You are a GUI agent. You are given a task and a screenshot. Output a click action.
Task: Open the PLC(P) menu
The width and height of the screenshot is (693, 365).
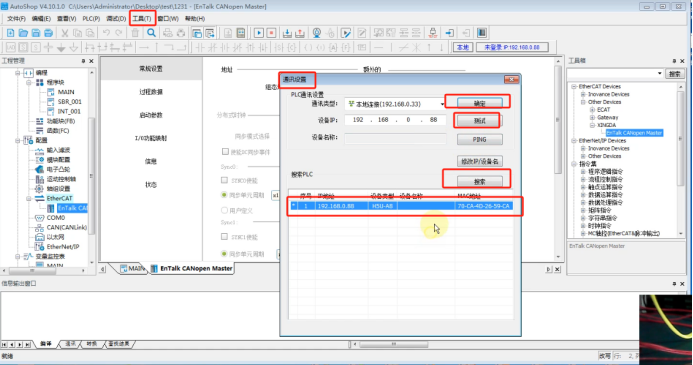coord(91,19)
